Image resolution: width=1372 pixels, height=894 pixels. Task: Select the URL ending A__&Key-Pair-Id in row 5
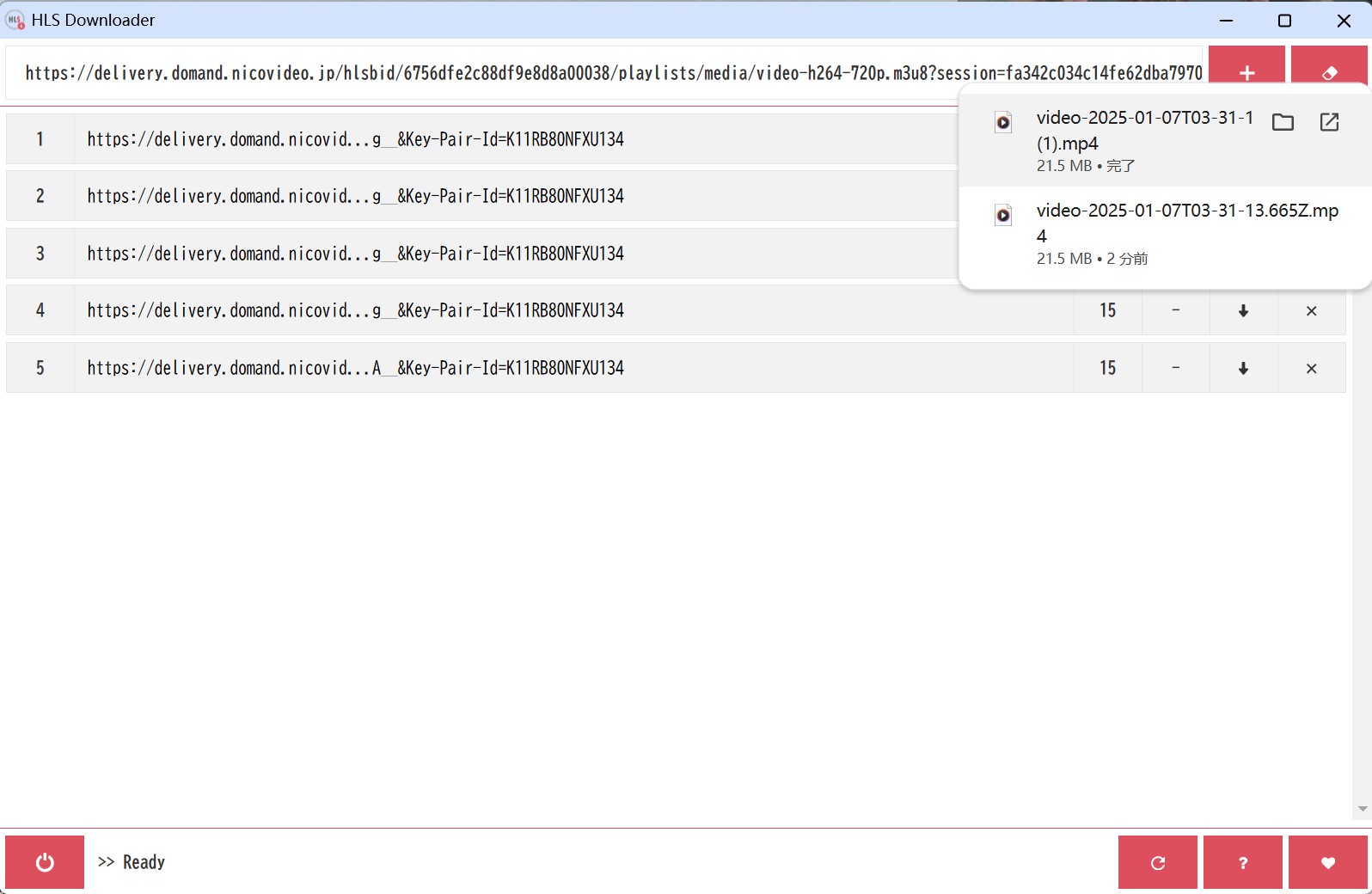tap(356, 368)
